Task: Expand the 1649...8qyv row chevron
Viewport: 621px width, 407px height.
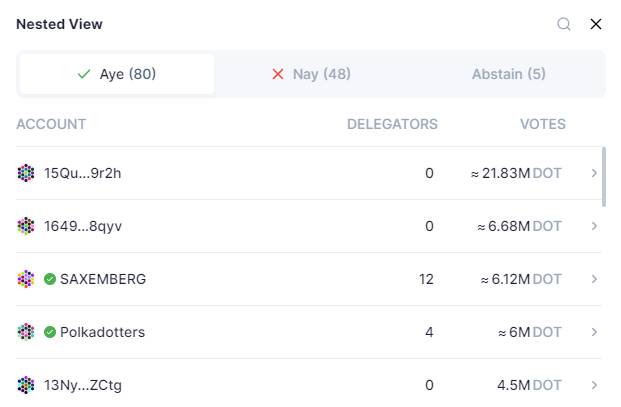Action: pos(594,226)
